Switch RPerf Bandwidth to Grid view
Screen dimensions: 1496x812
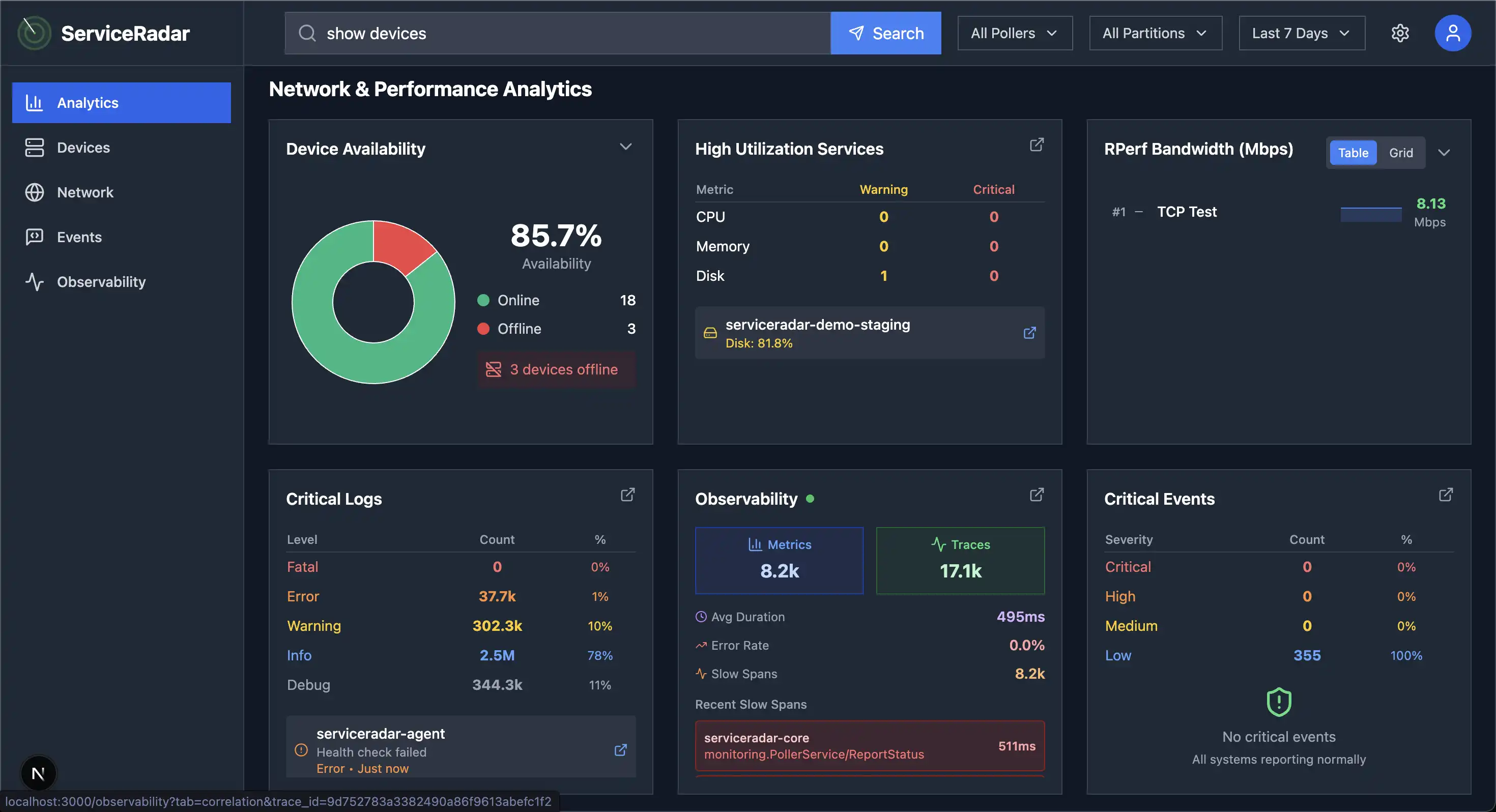tap(1400, 153)
